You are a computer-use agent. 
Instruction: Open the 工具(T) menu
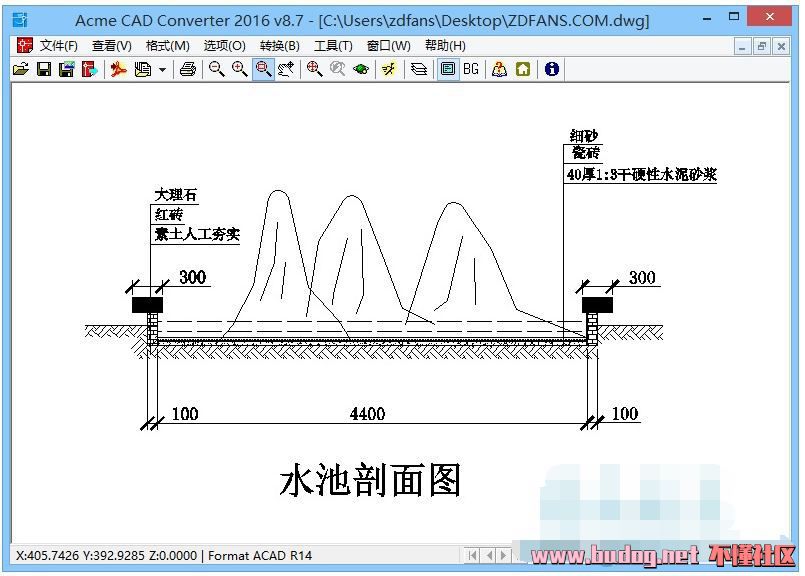click(x=333, y=46)
